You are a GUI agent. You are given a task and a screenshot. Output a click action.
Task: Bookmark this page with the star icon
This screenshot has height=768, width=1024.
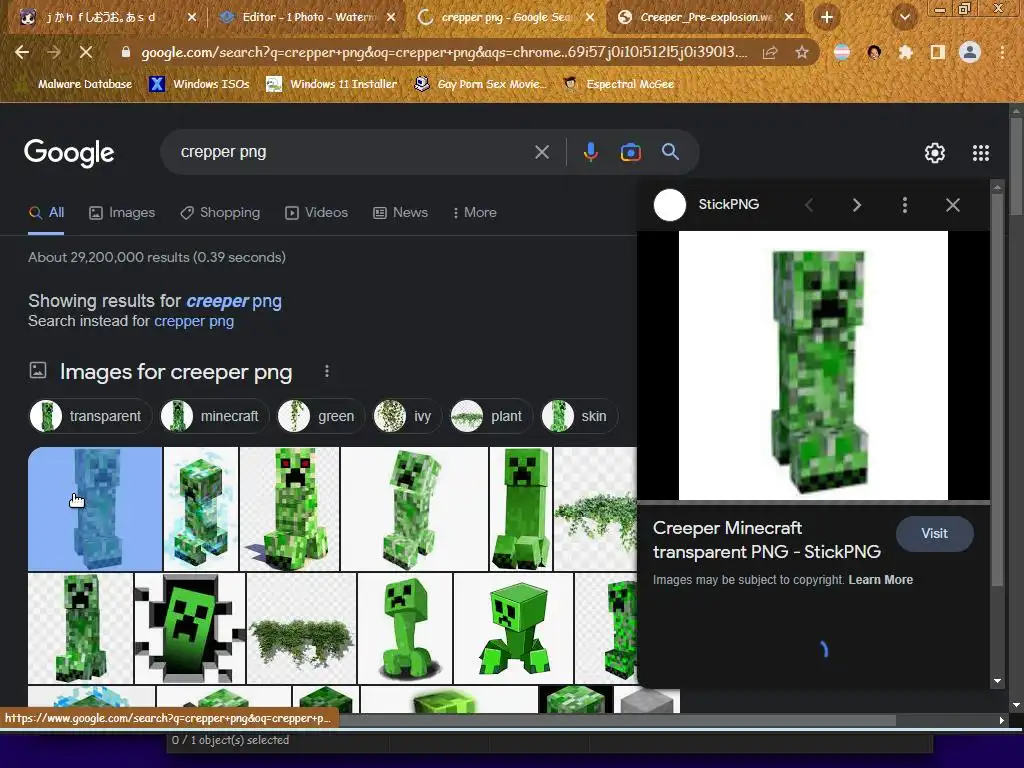pyautogui.click(x=802, y=52)
